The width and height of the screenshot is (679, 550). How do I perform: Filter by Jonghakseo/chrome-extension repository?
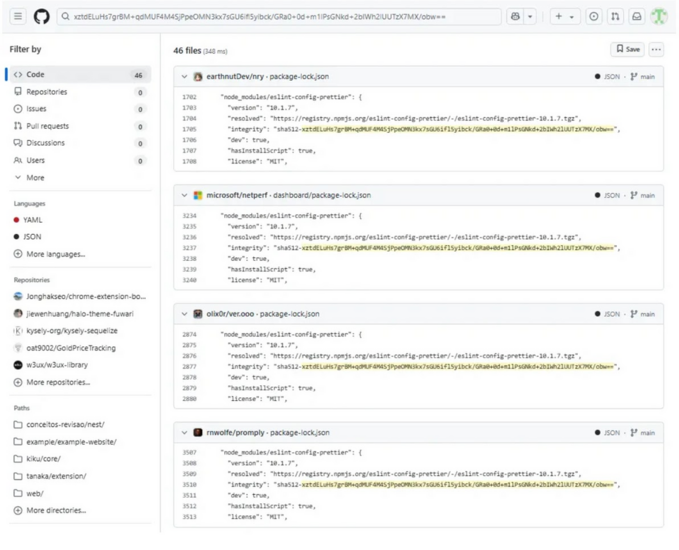[x=80, y=297]
